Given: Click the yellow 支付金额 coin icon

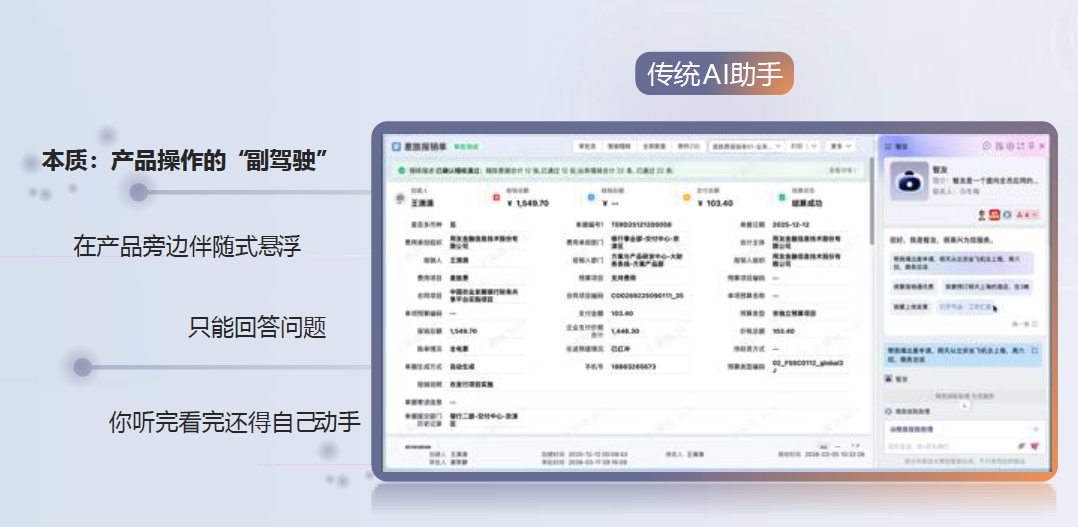Looking at the screenshot, I should [686, 198].
